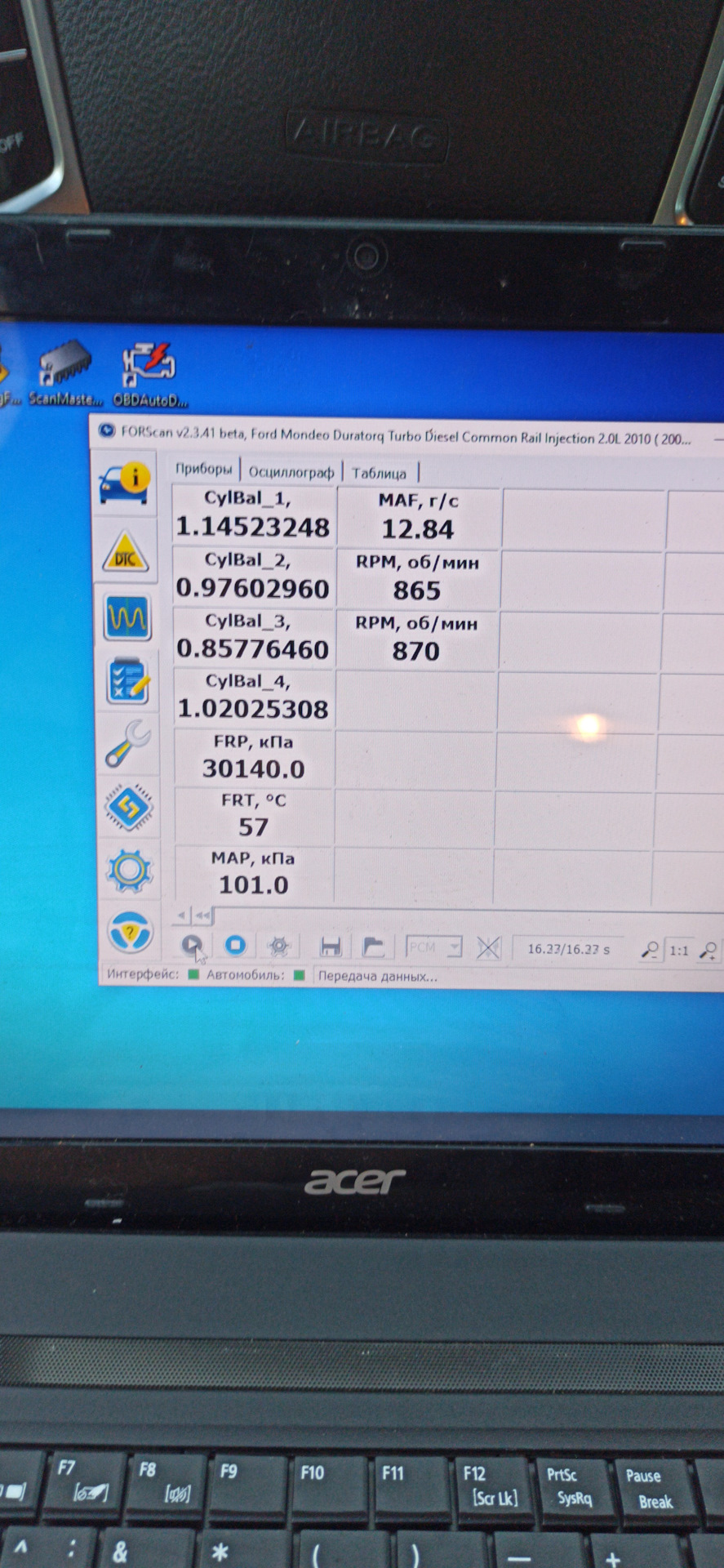
Task: Open the service functions wrench section
Action: 128,744
